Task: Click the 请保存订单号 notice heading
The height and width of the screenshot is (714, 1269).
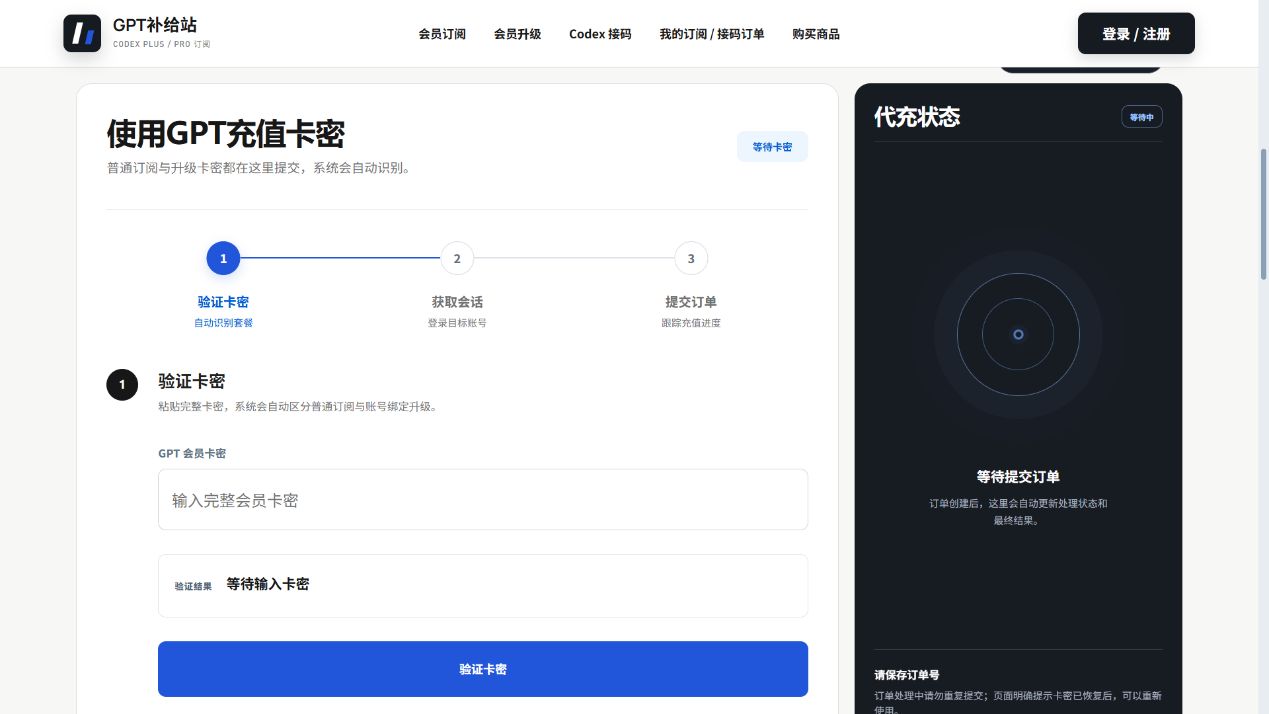Action: click(x=907, y=675)
